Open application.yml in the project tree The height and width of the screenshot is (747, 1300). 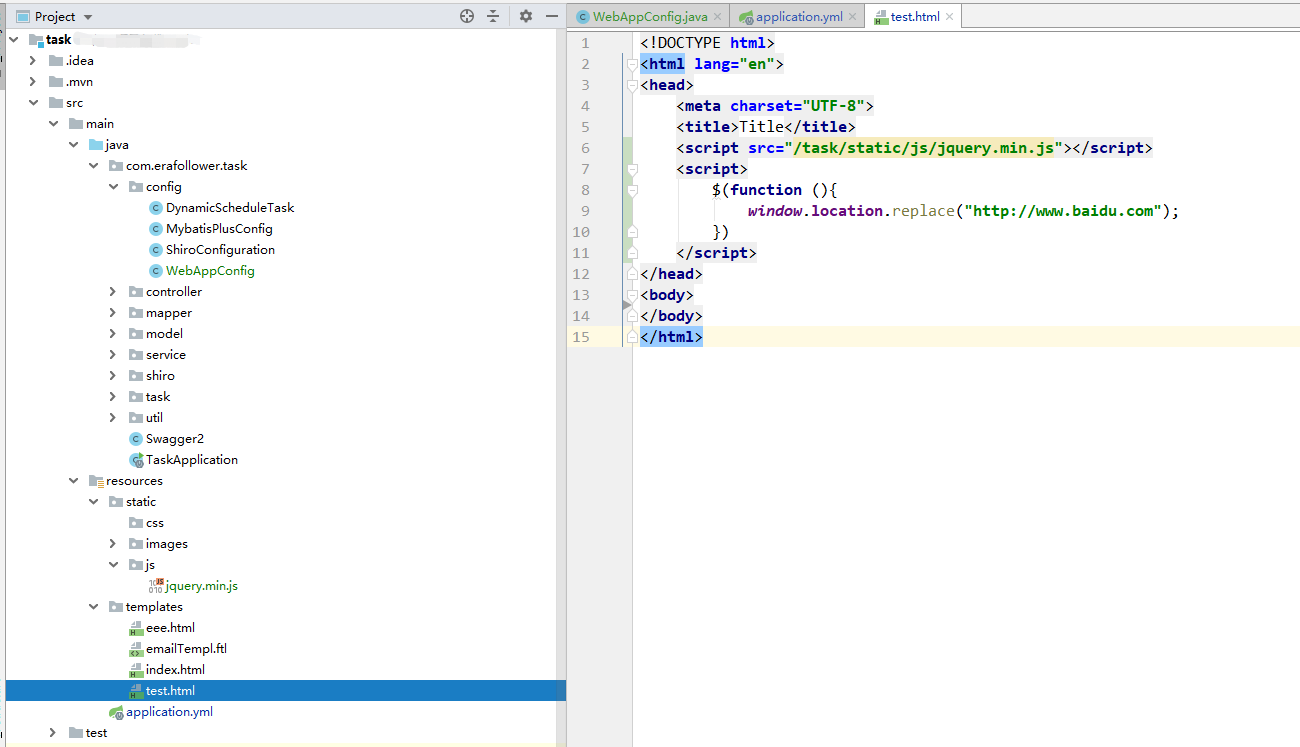pos(169,712)
